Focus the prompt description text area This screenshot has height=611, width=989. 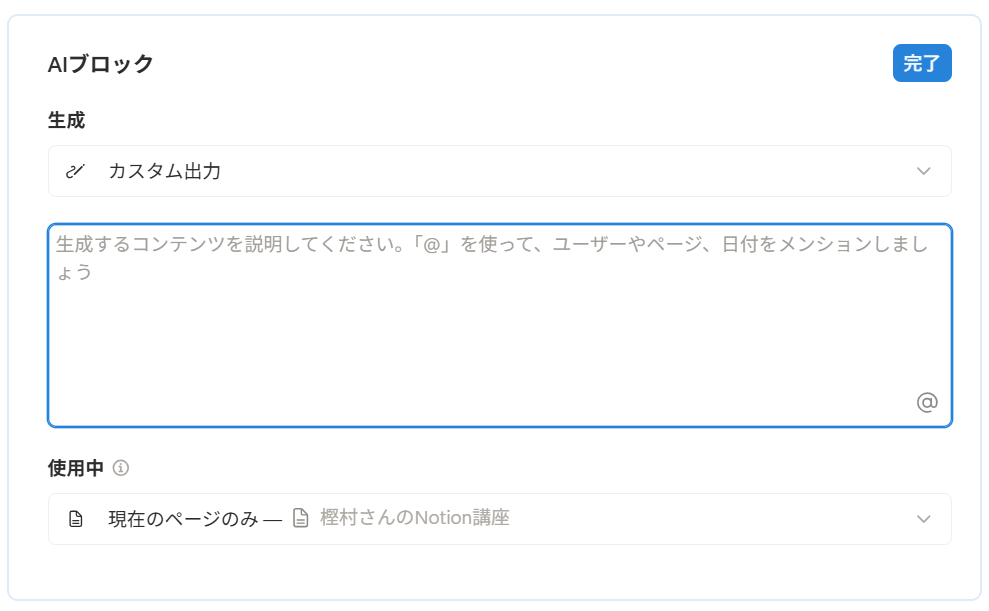coord(500,325)
